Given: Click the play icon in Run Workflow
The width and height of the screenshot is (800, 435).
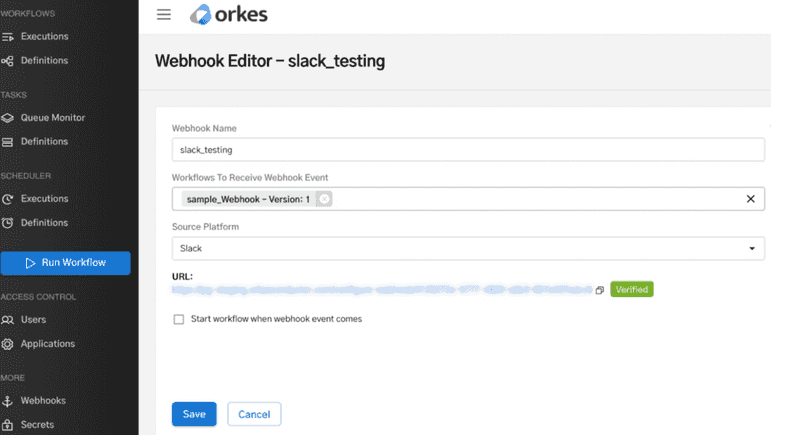Looking at the screenshot, I should coord(30,263).
